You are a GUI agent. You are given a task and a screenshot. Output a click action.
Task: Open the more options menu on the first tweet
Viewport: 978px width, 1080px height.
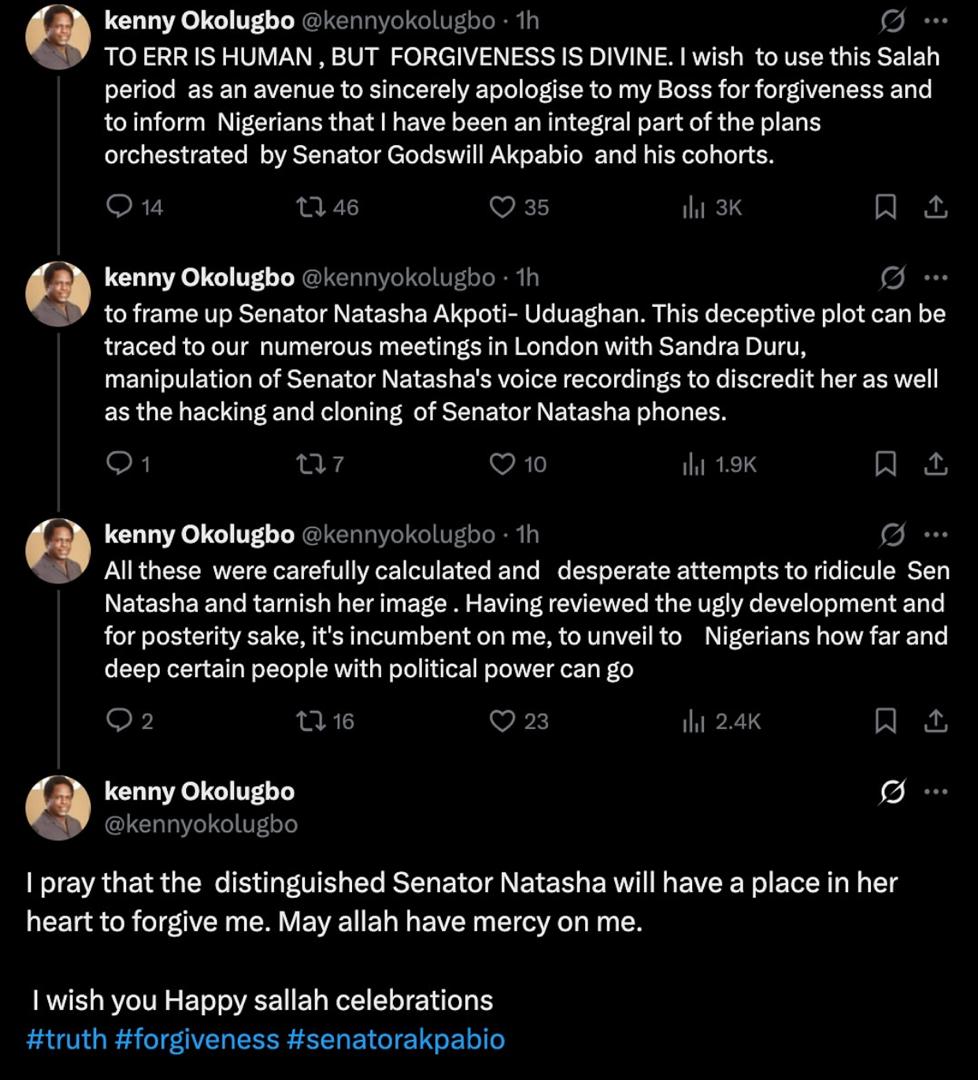(x=935, y=20)
